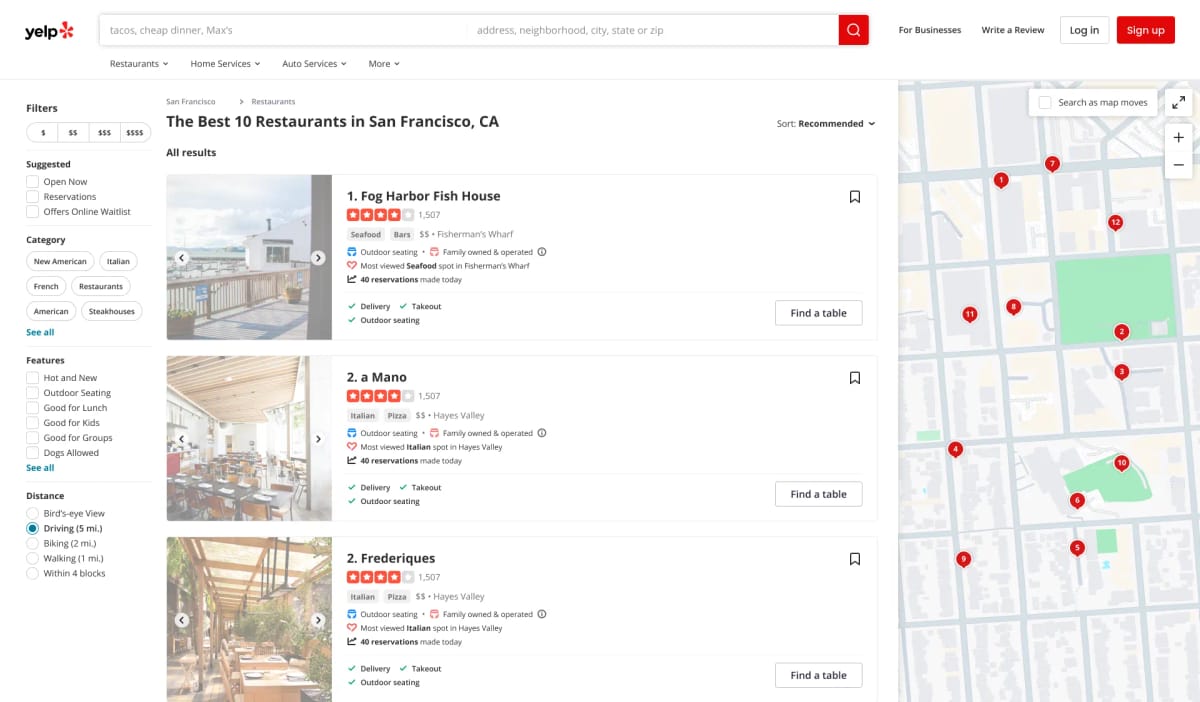Select the $$$ price filter
Image resolution: width=1200 pixels, height=702 pixels.
click(x=104, y=132)
